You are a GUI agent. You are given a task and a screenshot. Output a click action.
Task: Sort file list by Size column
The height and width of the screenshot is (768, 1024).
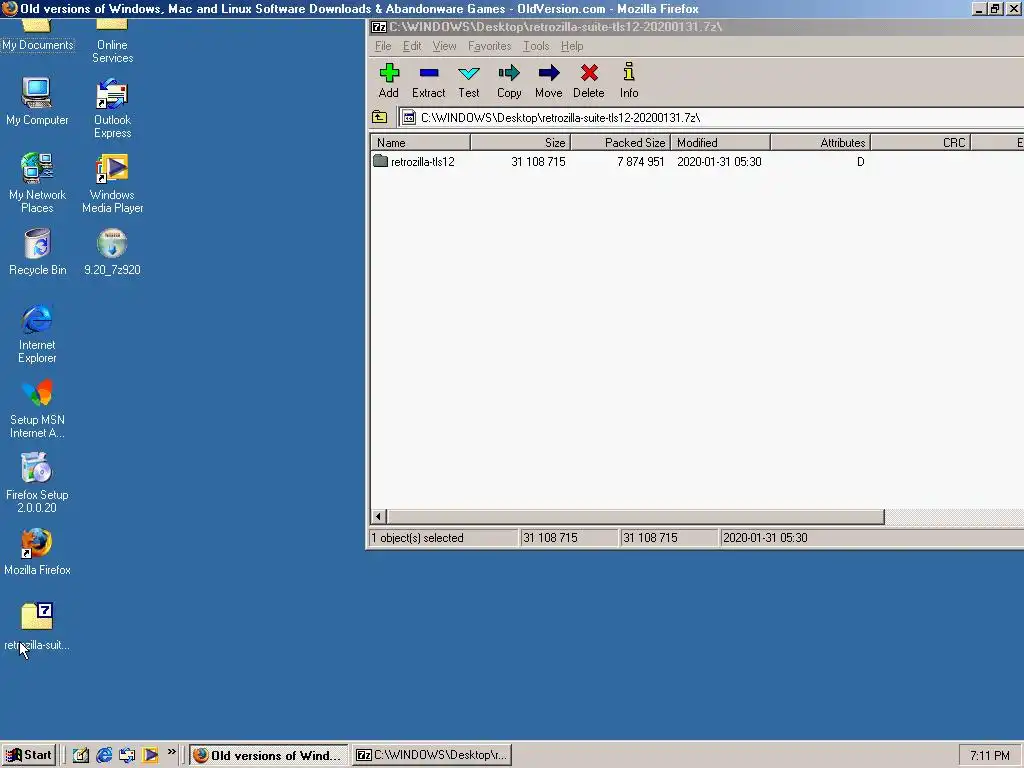tap(520, 142)
